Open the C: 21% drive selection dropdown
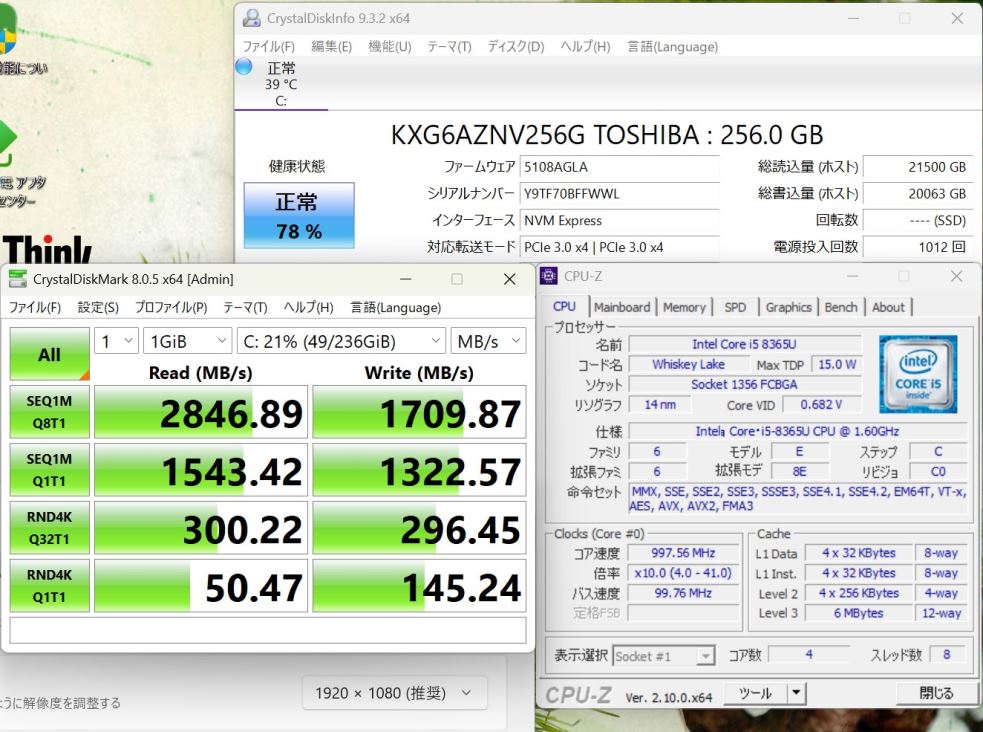 click(x=341, y=341)
